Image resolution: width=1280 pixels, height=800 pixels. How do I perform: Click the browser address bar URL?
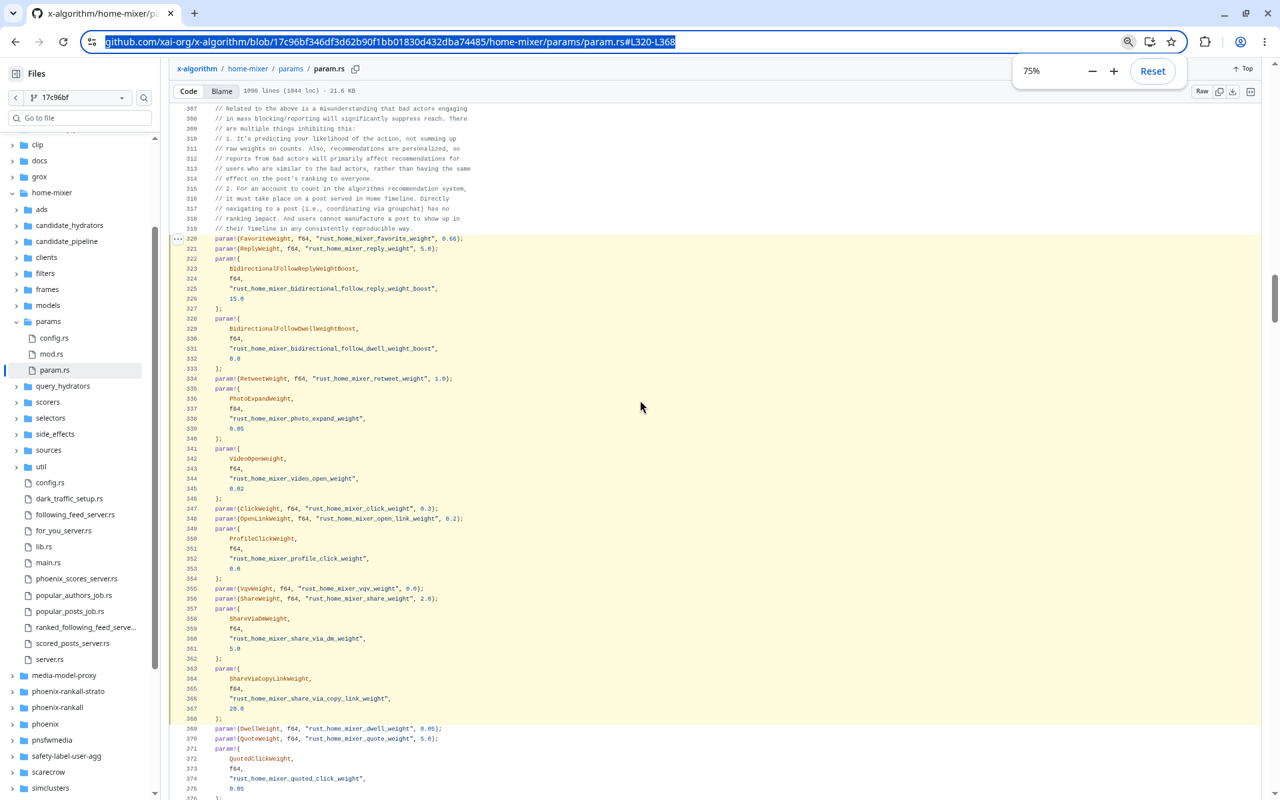tap(390, 42)
